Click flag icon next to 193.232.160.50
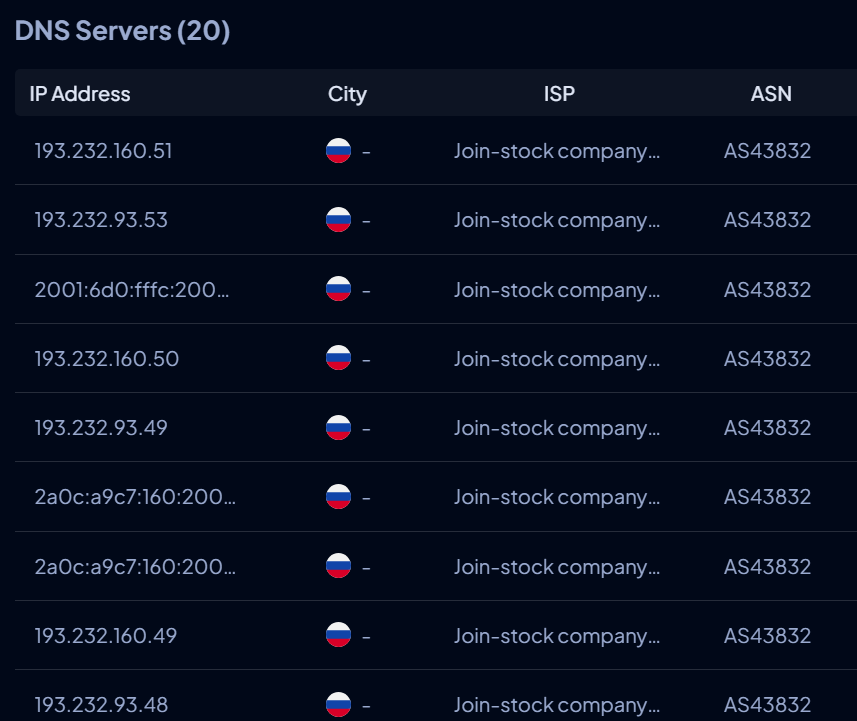The height and width of the screenshot is (721, 857). coord(338,358)
